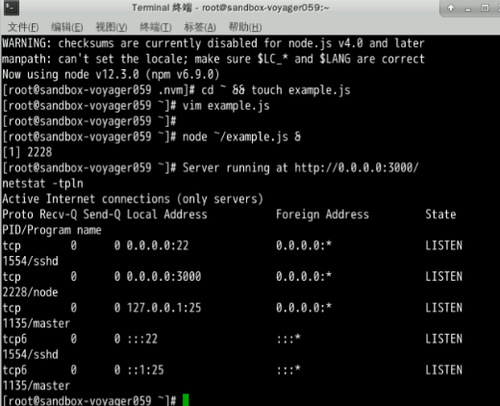Image resolution: width=500 pixels, height=406 pixels.
Task: Maximize the terminal window
Action: pyautogui.click(x=485, y=8)
